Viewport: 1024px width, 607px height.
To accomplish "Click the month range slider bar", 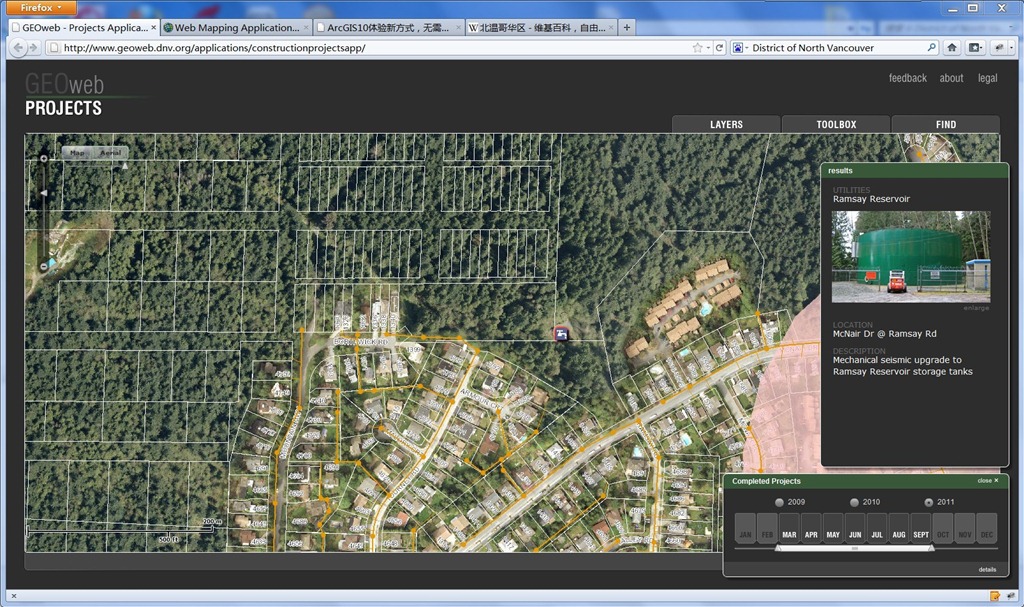I will point(854,548).
